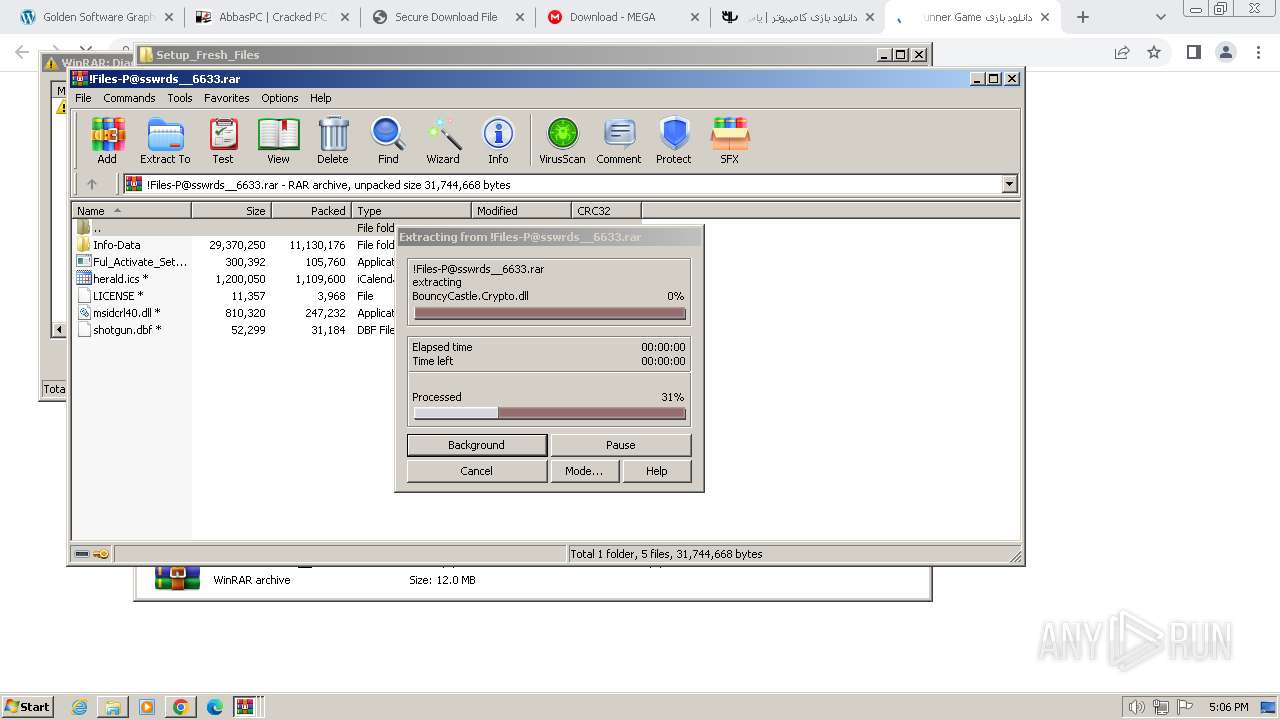Open the Tools menu

pos(180,98)
